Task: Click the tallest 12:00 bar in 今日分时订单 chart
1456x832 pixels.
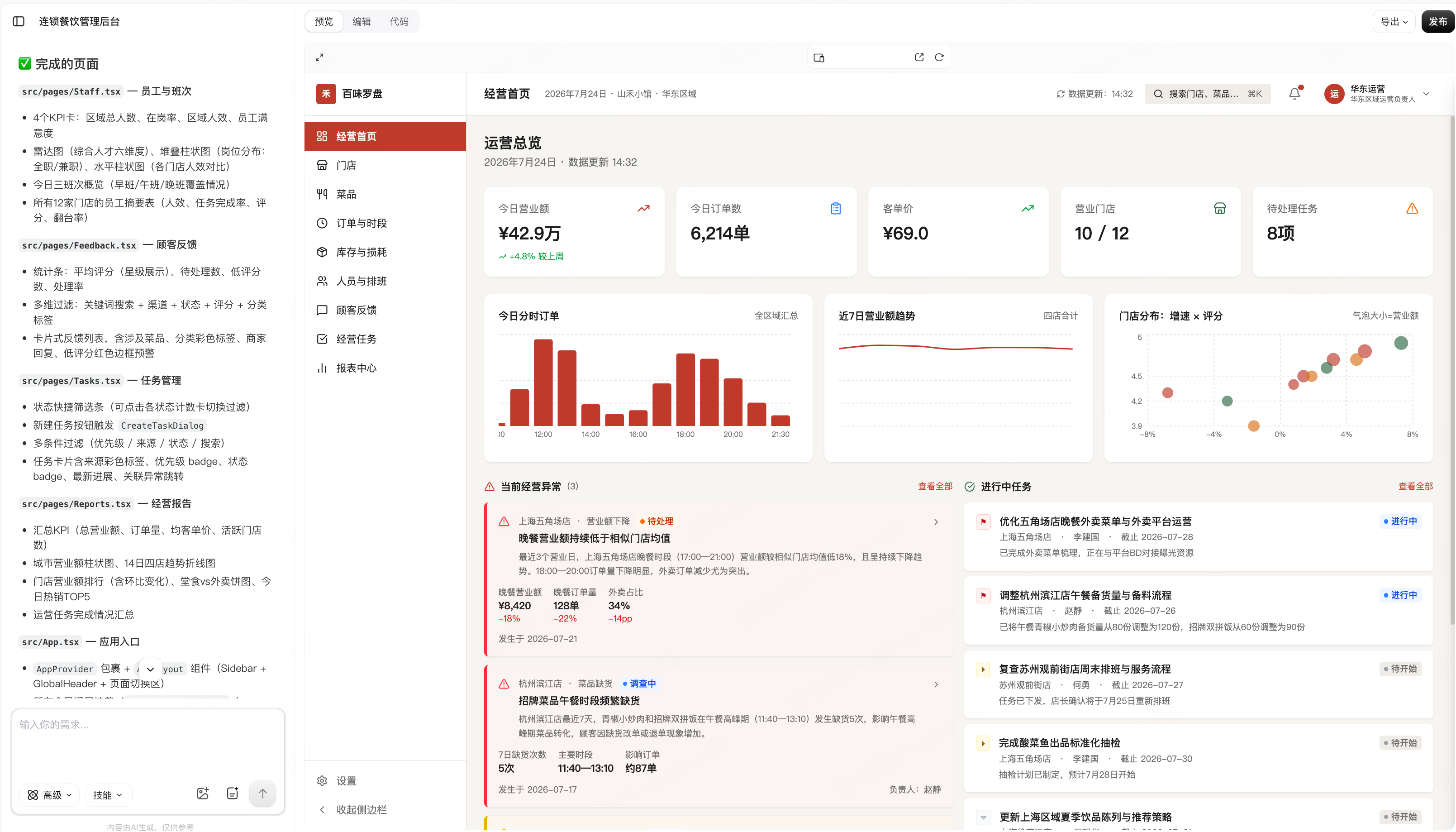Action: point(543,383)
